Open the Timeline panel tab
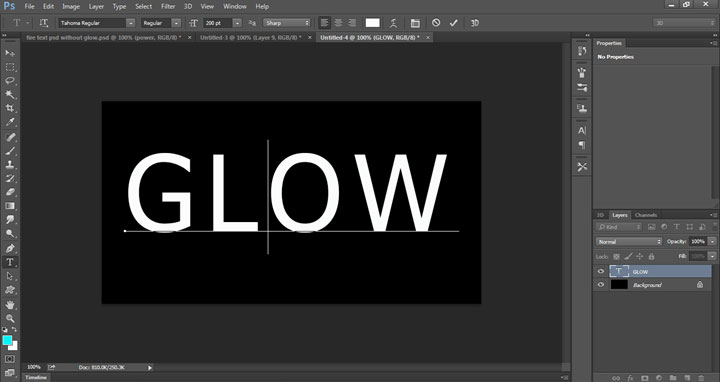This screenshot has height=382, width=720. click(36, 377)
